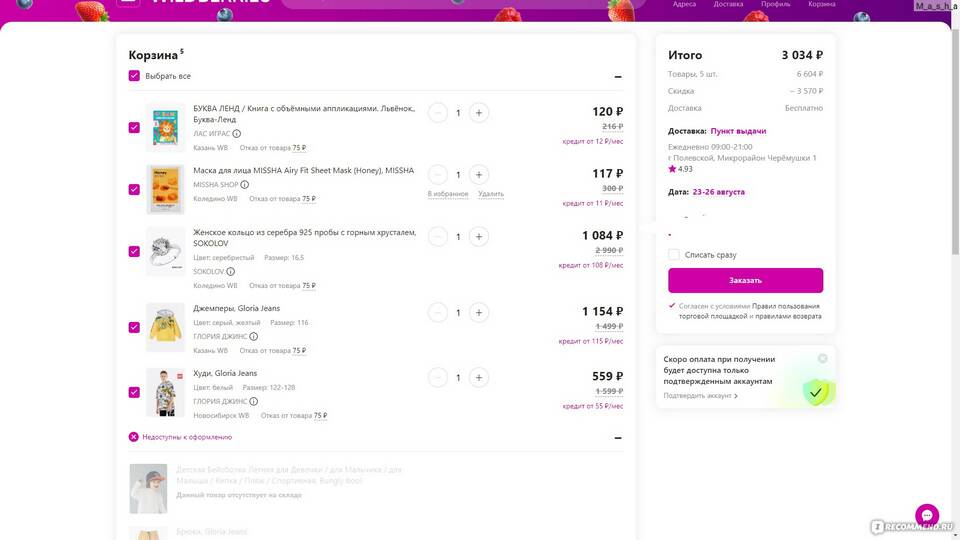This screenshot has height=540, width=960.
Task: Collapse the 'Недоступны к оформлению' section
Action: click(x=618, y=437)
